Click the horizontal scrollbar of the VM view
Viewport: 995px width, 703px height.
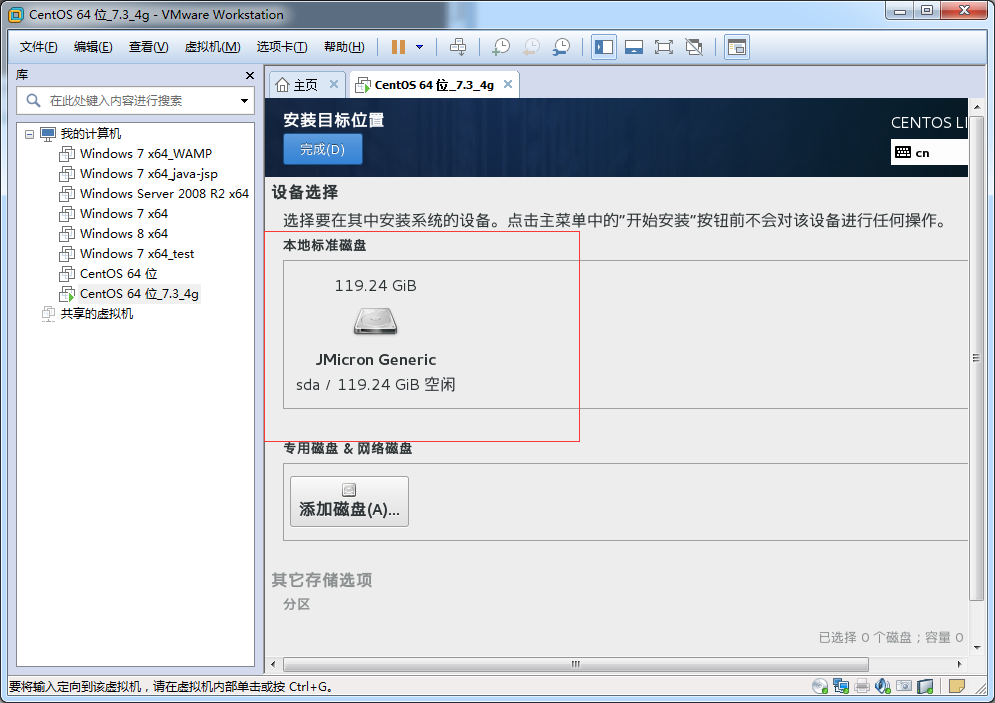(x=576, y=664)
